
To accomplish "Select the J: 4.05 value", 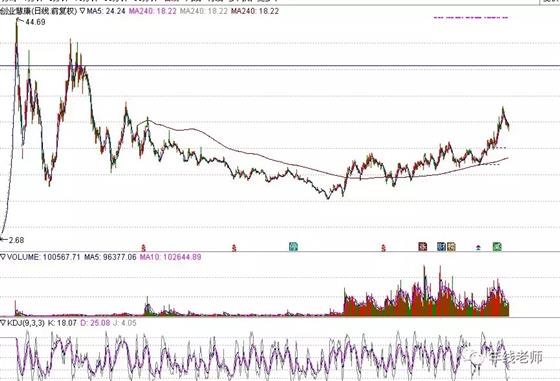I will click(x=124, y=323).
